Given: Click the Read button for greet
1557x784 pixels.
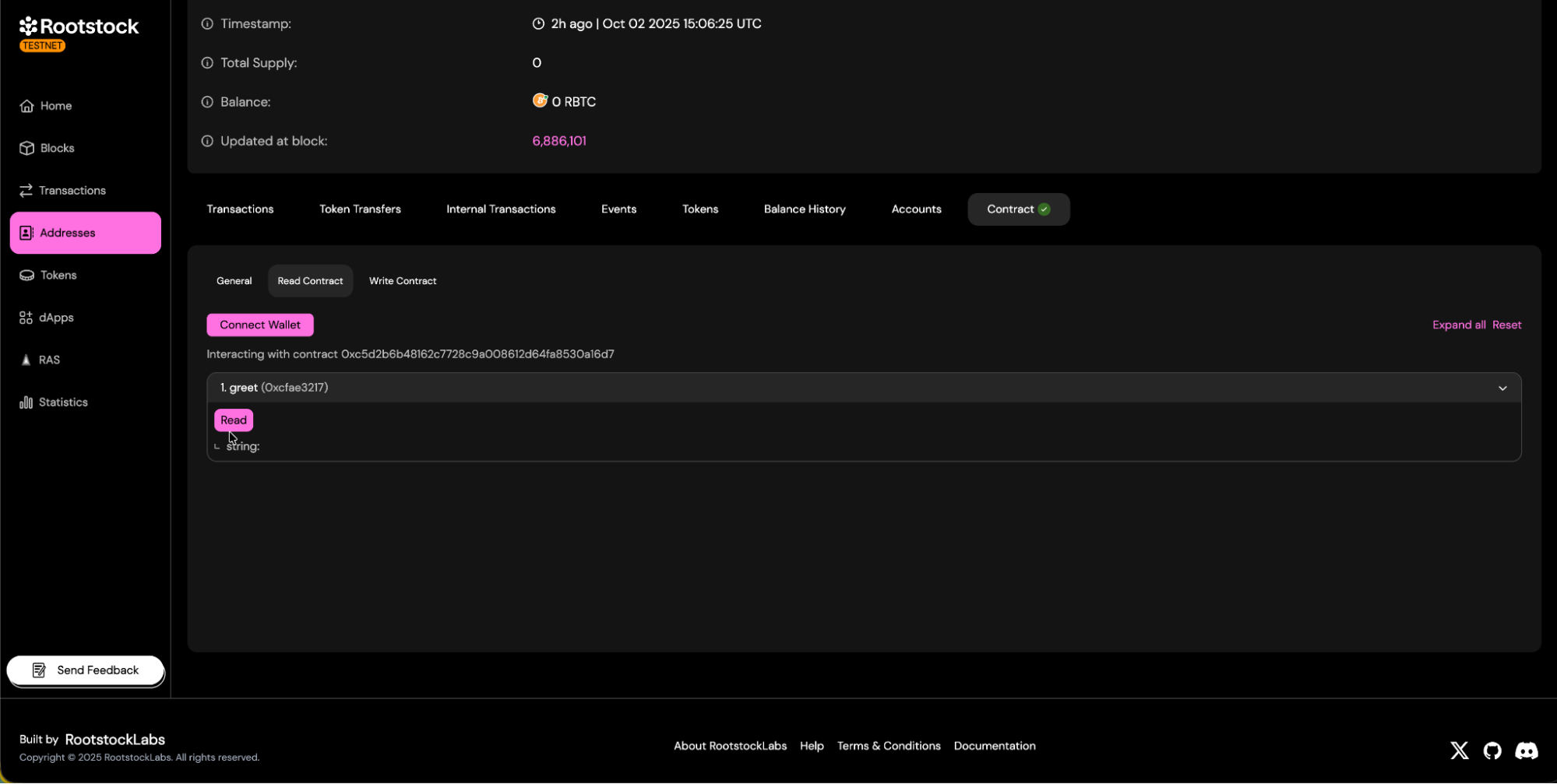Looking at the screenshot, I should click(233, 420).
